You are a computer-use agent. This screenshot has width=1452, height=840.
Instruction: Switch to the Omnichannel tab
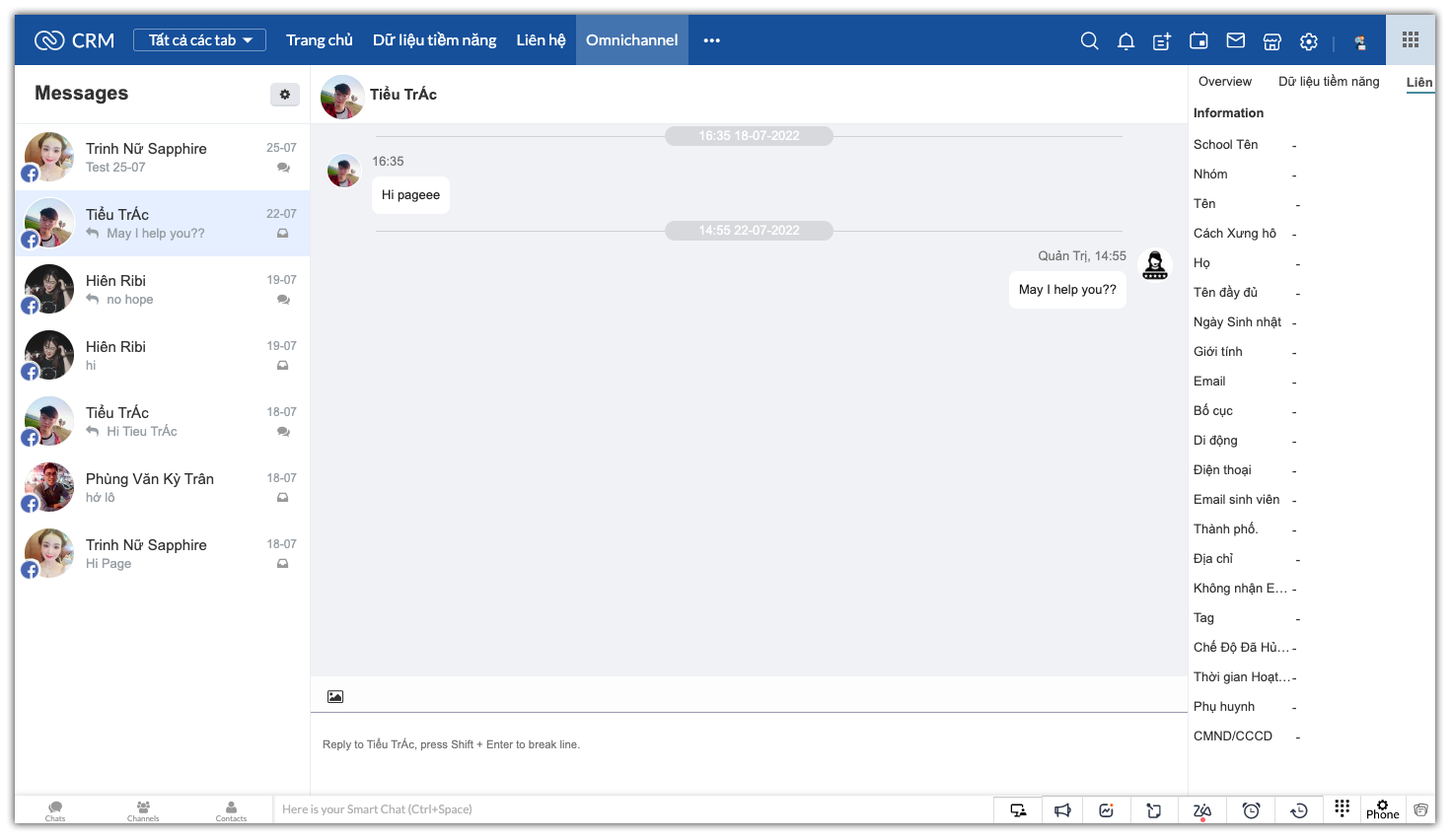(x=631, y=40)
